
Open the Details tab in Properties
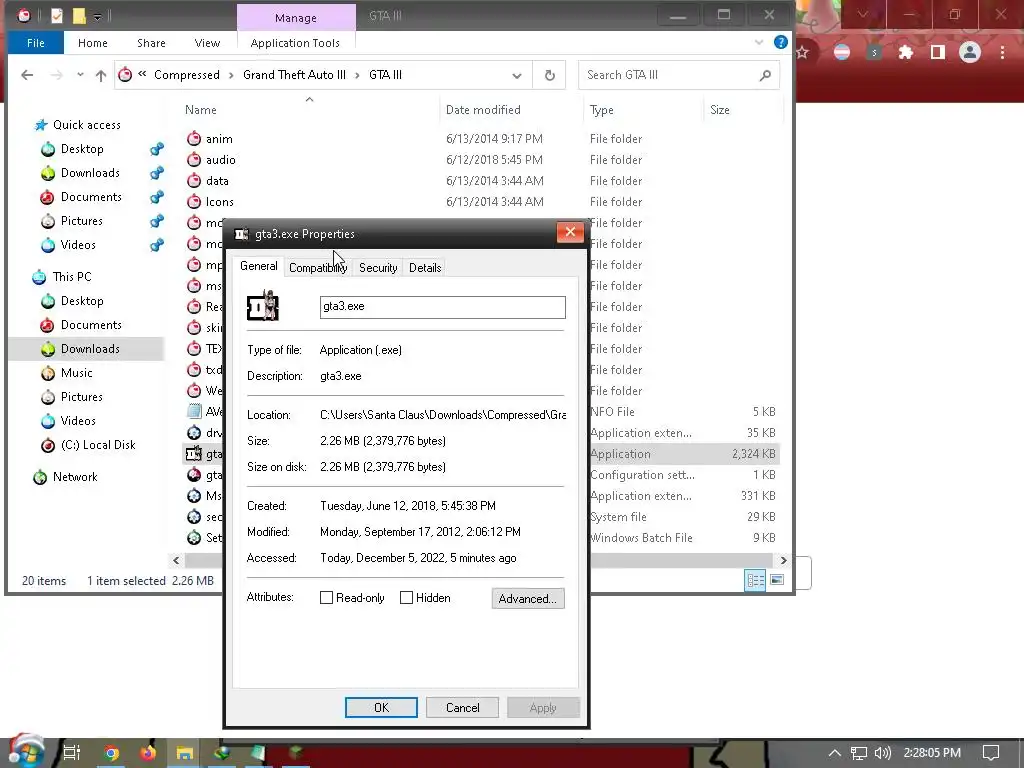425,268
